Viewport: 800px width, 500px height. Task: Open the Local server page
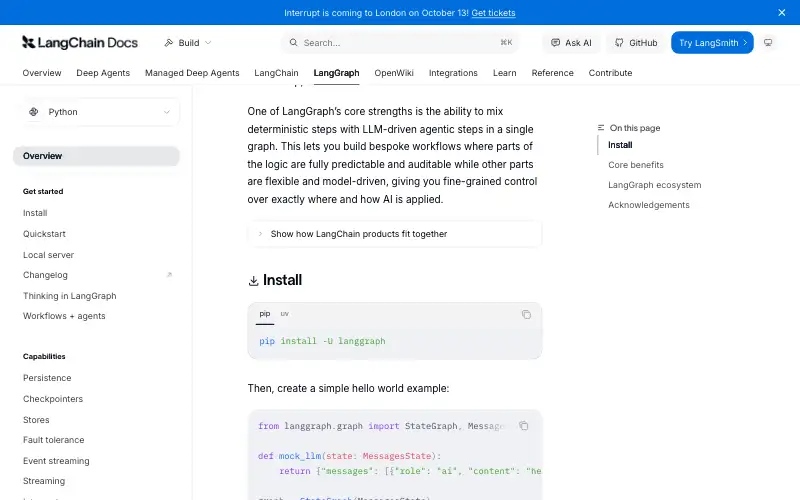click(x=48, y=255)
